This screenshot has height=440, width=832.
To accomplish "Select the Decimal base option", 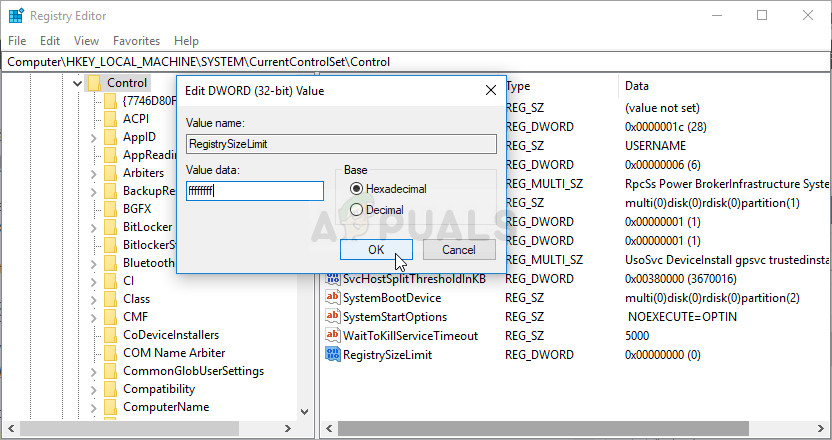I will click(356, 210).
